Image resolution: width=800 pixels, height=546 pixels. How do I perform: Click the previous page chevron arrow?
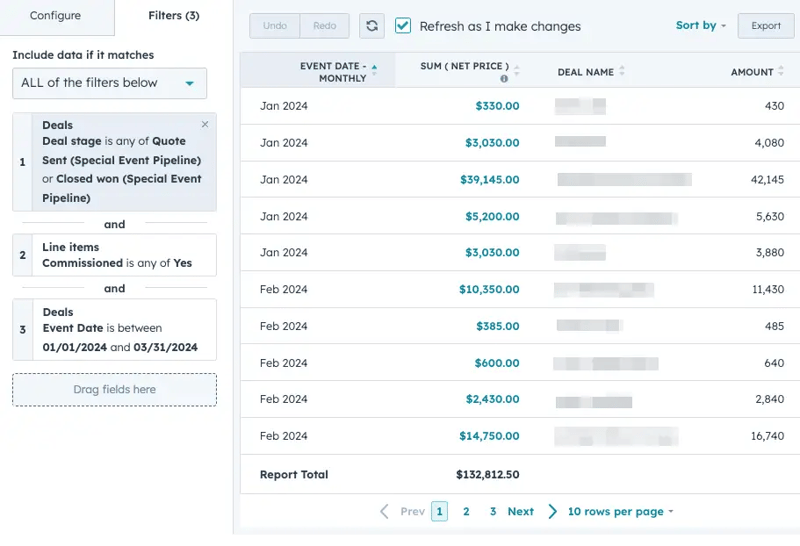(385, 511)
